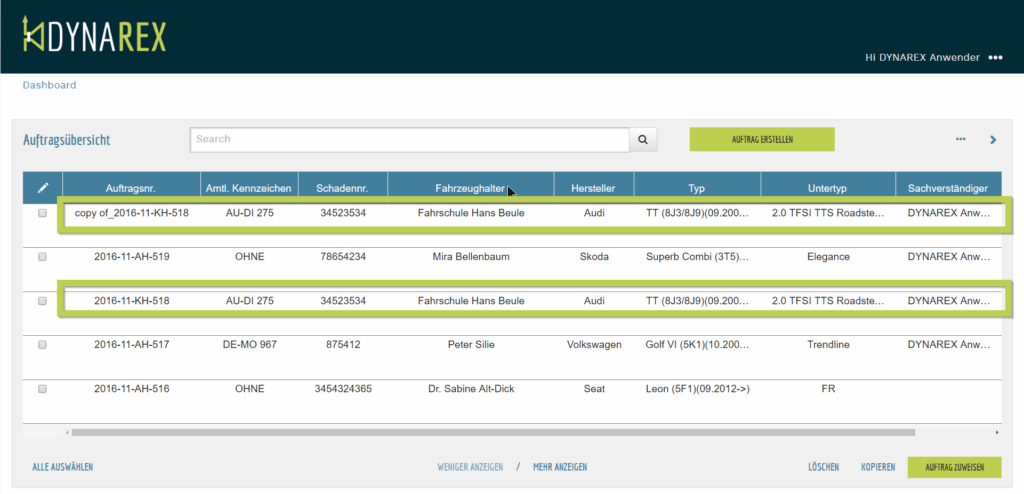The height and width of the screenshot is (494, 1024).
Task: Click the magnifier search icon button
Action: click(x=643, y=140)
